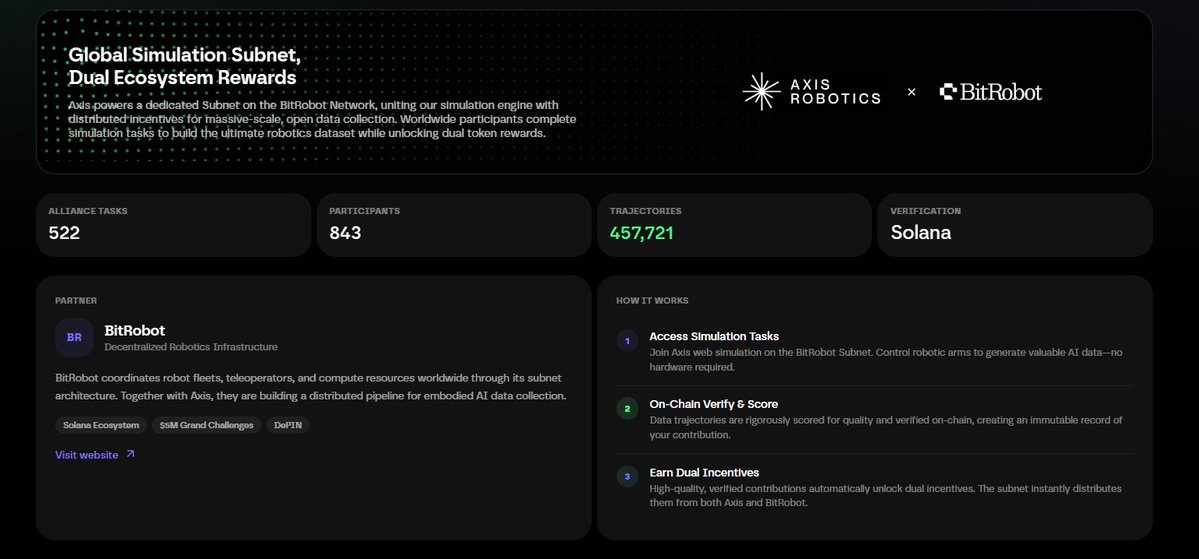The height and width of the screenshot is (559, 1199).
Task: Click step 2 number badge
Action: [x=627, y=409]
